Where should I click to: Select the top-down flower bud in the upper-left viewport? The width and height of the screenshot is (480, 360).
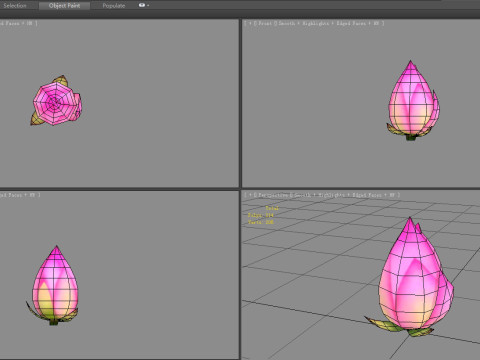pos(56,101)
